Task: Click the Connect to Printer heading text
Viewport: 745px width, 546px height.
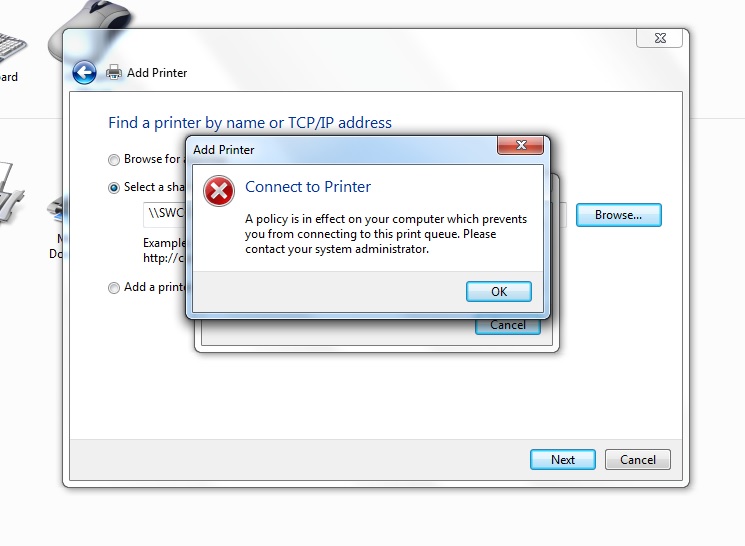Action: 308,187
